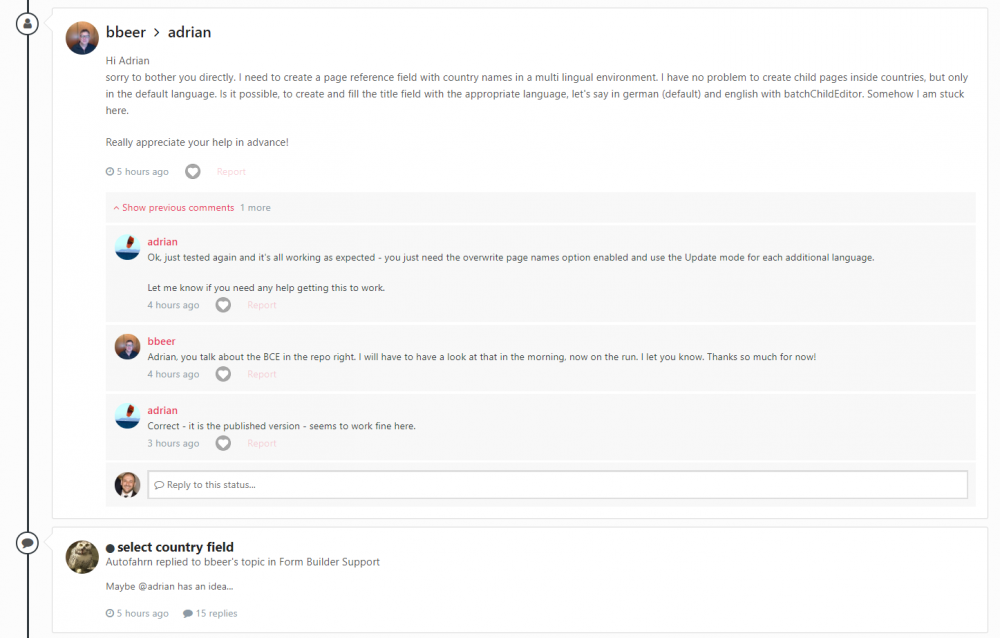This screenshot has width=1000, height=638.
Task: Open adrian's avatar on the 'Correct' comment
Action: point(127,415)
